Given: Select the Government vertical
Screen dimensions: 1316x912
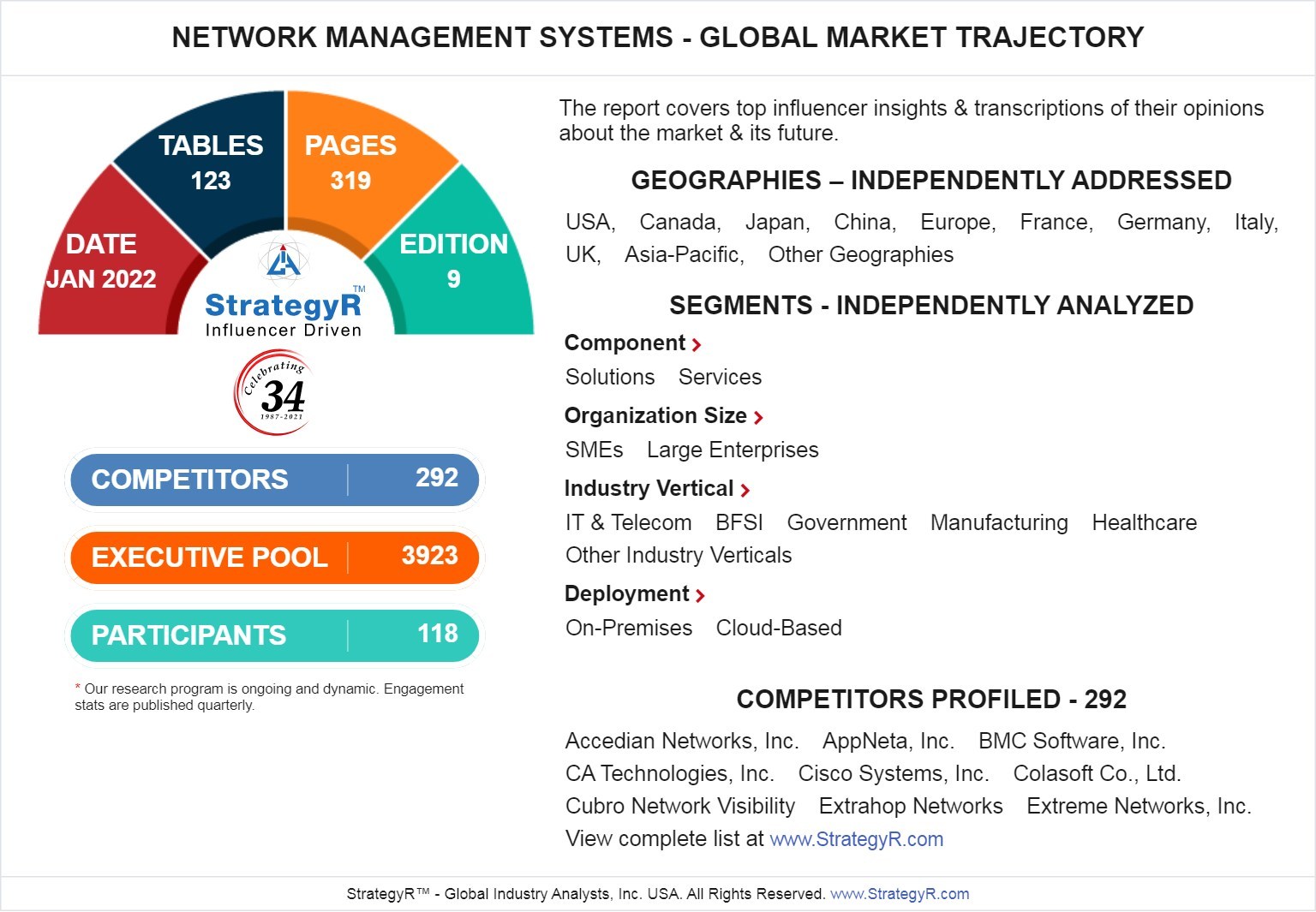Looking at the screenshot, I should point(846,523).
